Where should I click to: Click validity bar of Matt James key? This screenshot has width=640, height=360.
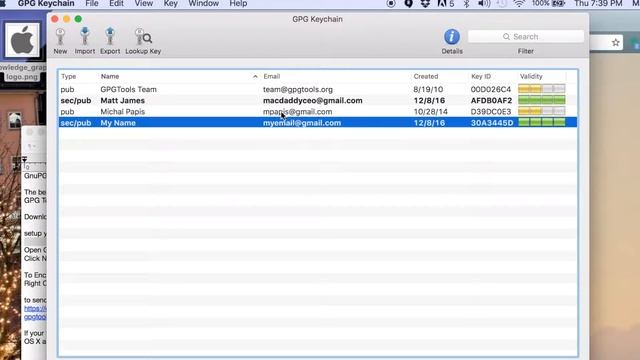tap(542, 100)
